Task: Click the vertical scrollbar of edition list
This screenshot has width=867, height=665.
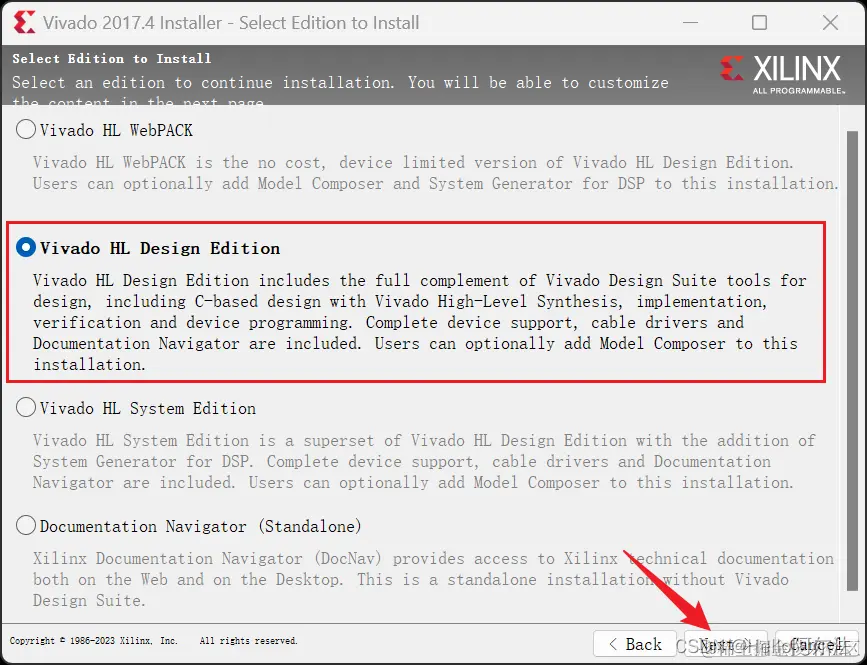Action: point(852,361)
